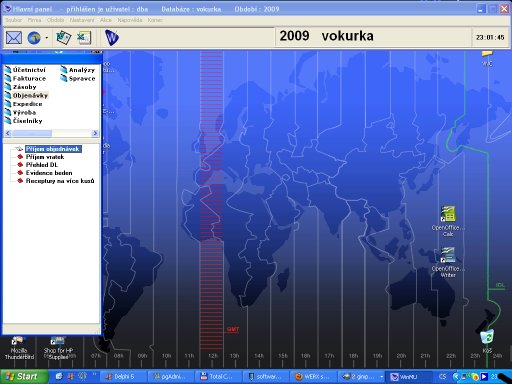Open Evidence beden entry
This screenshot has width=512, height=384.
(49, 173)
